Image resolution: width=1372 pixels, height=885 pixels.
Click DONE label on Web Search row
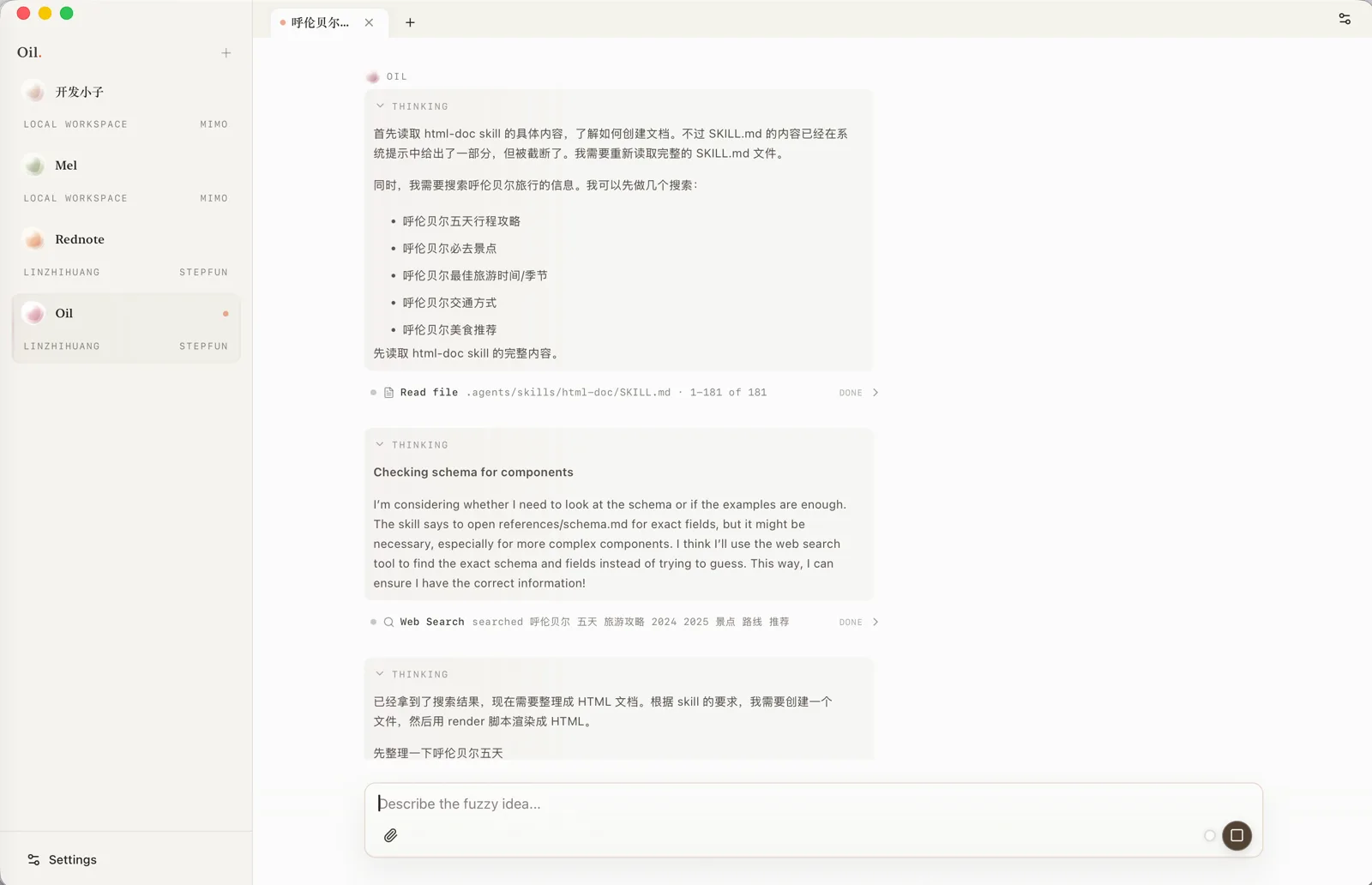pyautogui.click(x=851, y=623)
